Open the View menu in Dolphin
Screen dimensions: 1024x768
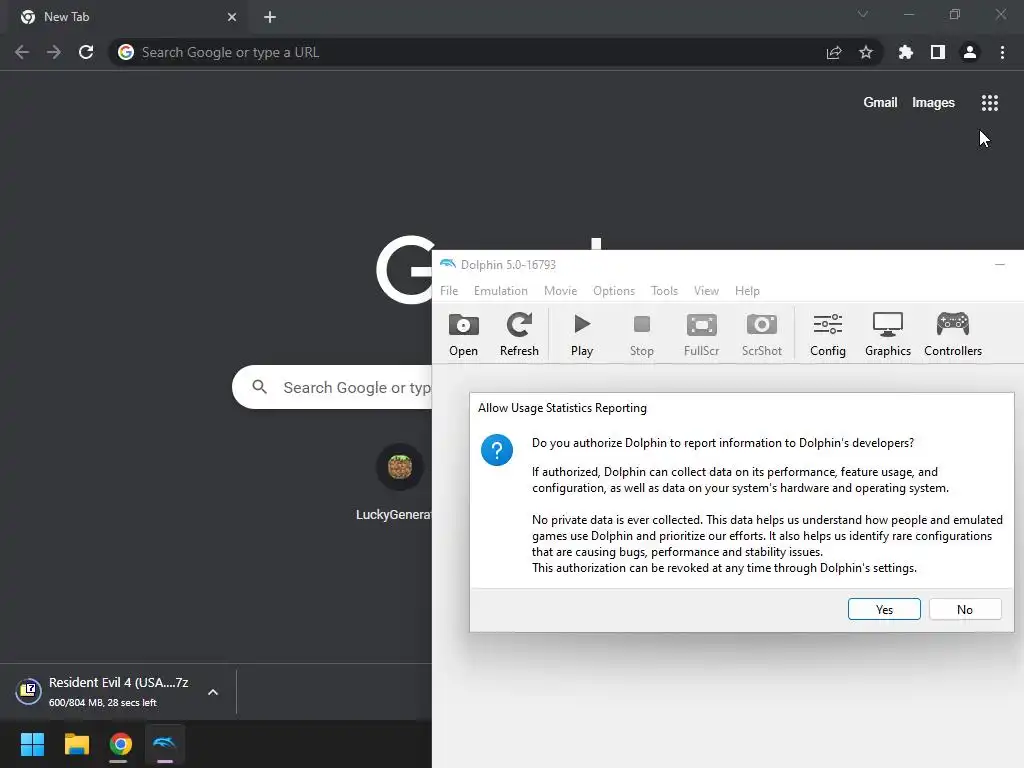706,291
